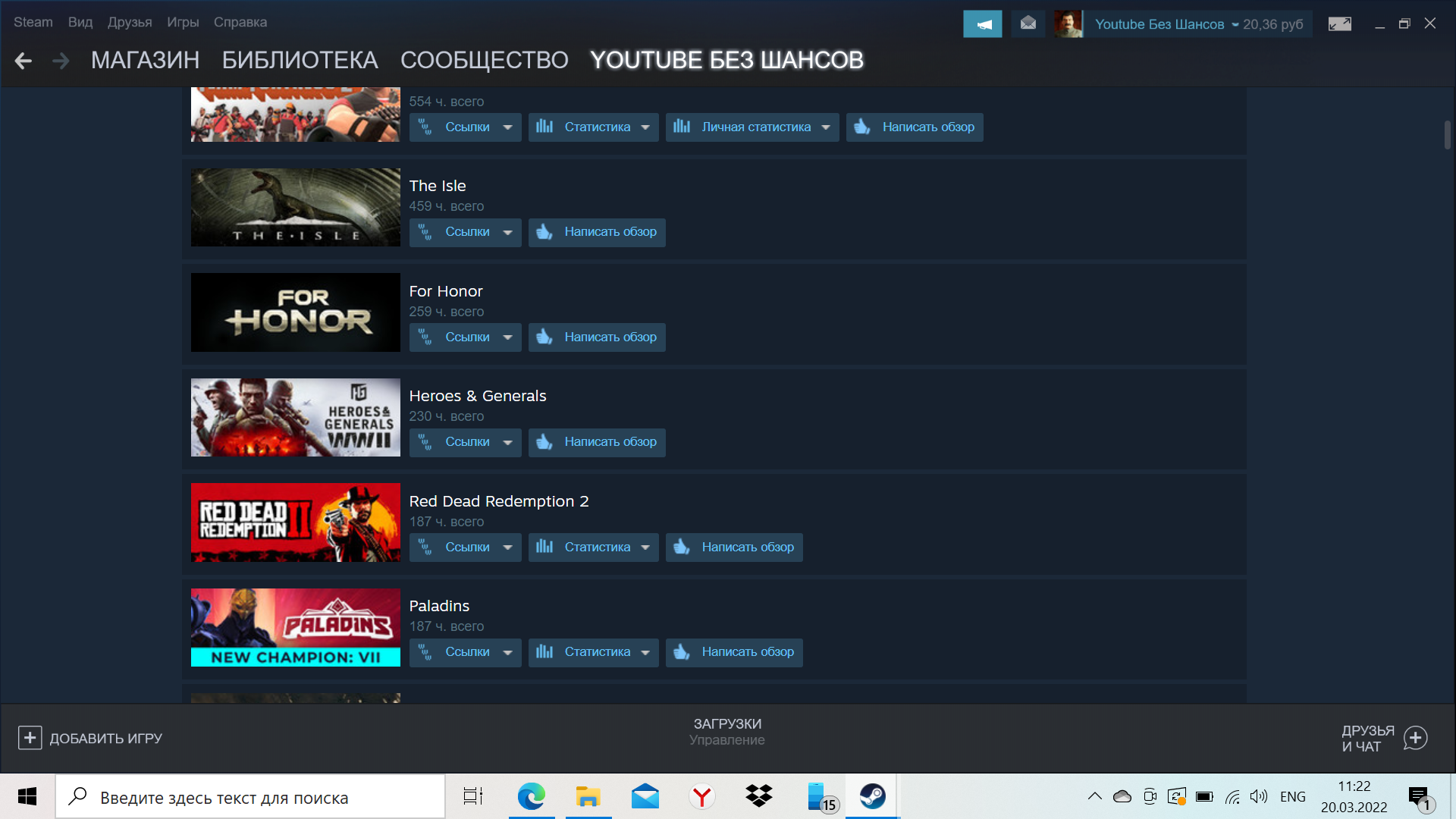This screenshot has height=819, width=1456.
Task: Expand Statistics dropdown for Red Dead Redemption 2
Action: [x=593, y=547]
